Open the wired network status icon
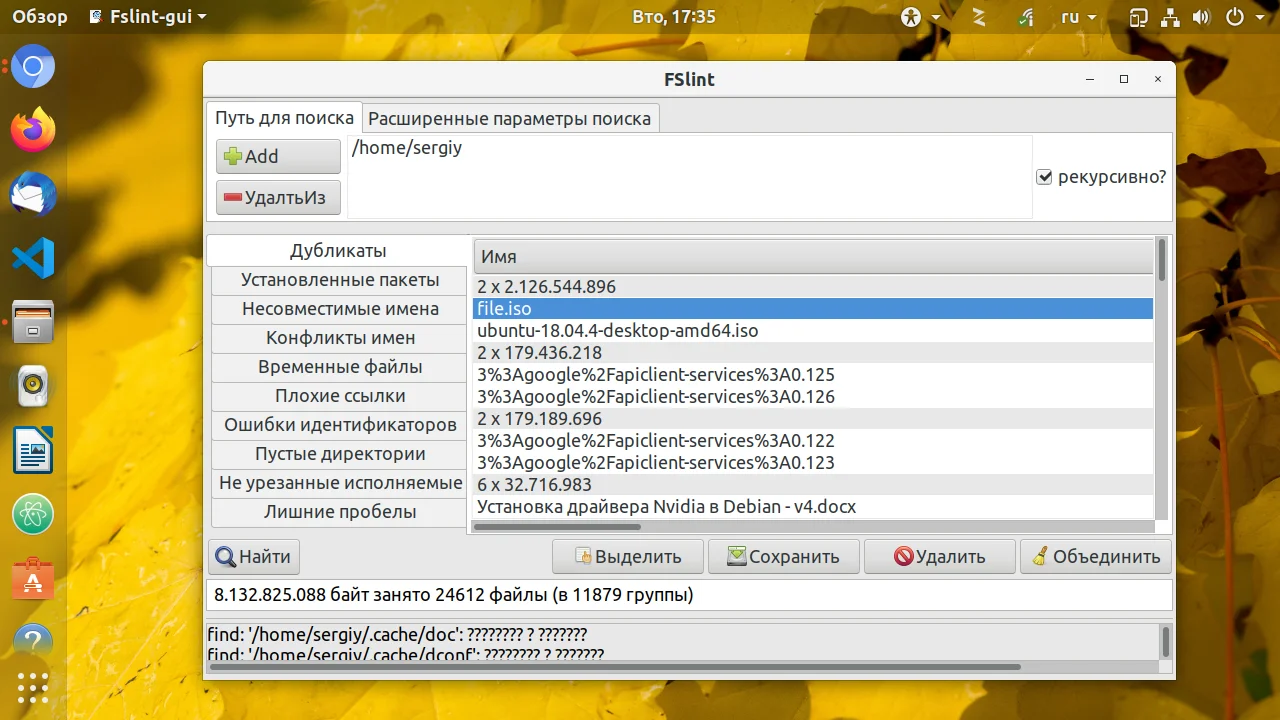The width and height of the screenshot is (1280, 720). click(x=1171, y=17)
